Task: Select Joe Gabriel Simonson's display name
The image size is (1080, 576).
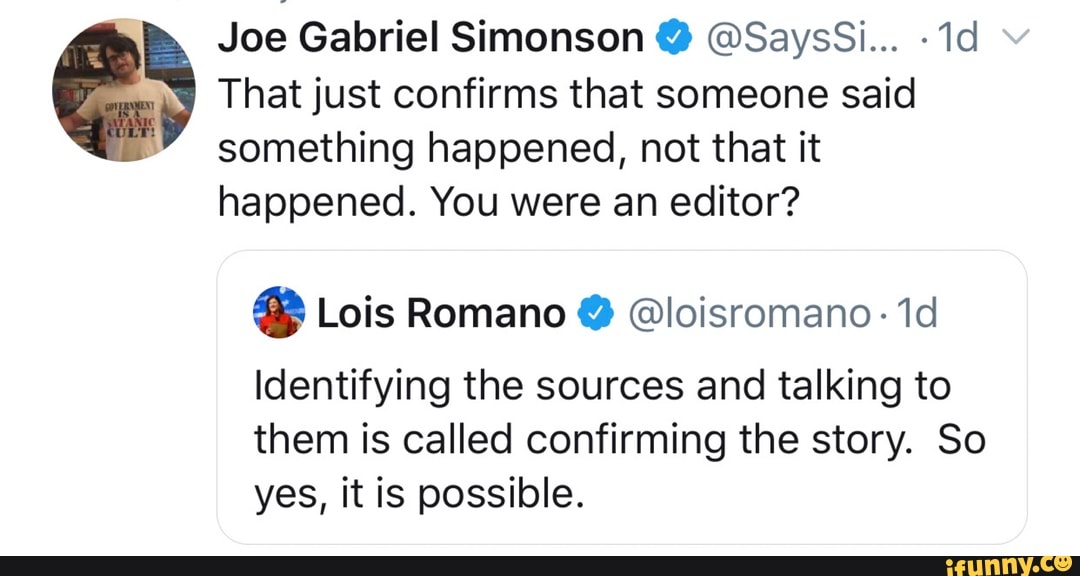Action: pos(430,36)
